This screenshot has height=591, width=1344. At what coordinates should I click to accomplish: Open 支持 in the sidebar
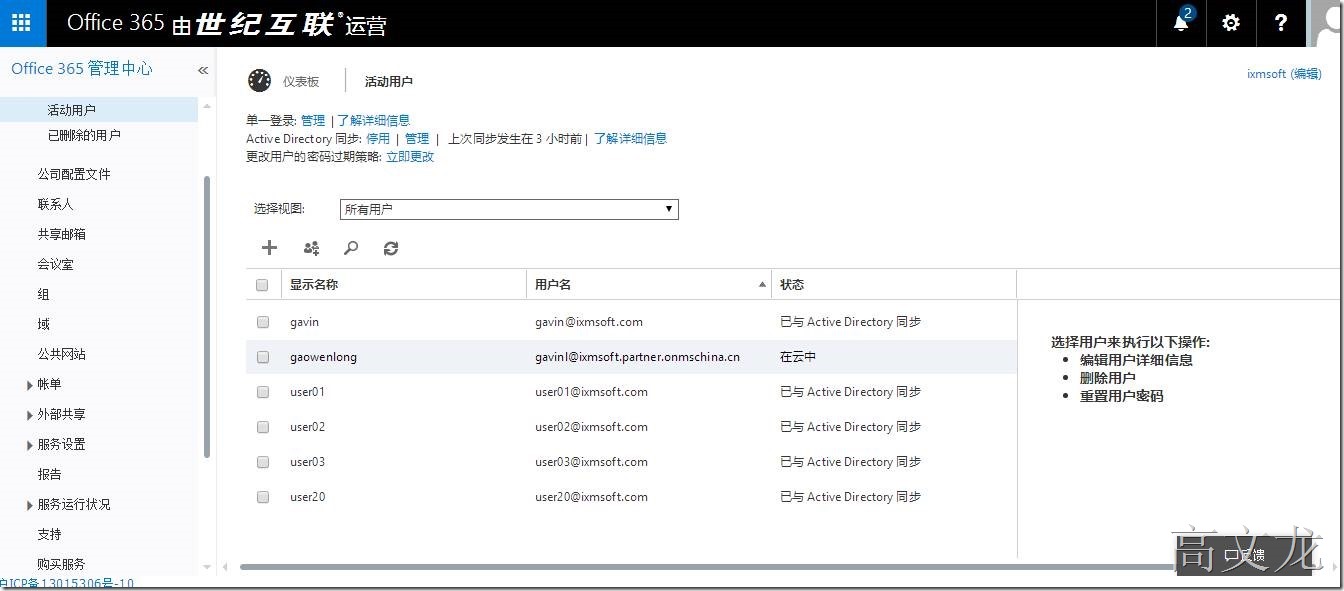(50, 534)
